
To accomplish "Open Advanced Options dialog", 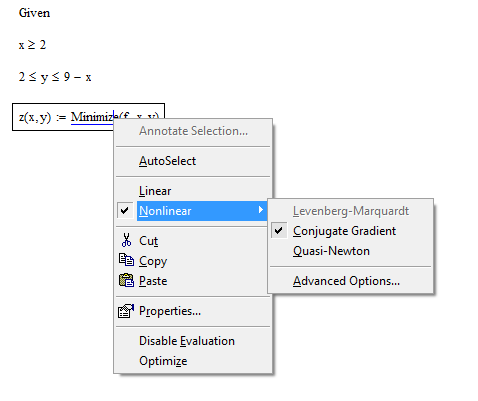I will tap(346, 281).
